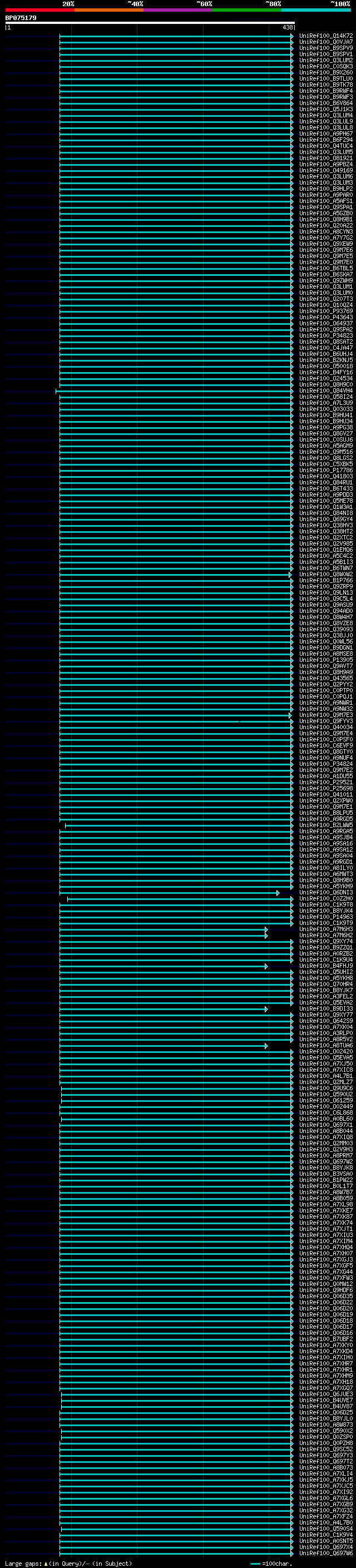Open hit UniRef100_Q9SPA2
This screenshot has width=356, height=1568.
click(326, 330)
